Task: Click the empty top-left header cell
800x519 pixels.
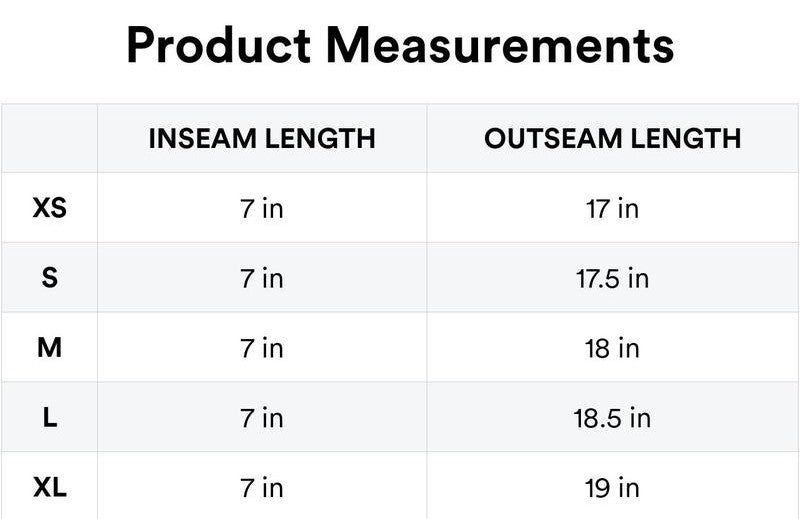Action: [x=50, y=139]
